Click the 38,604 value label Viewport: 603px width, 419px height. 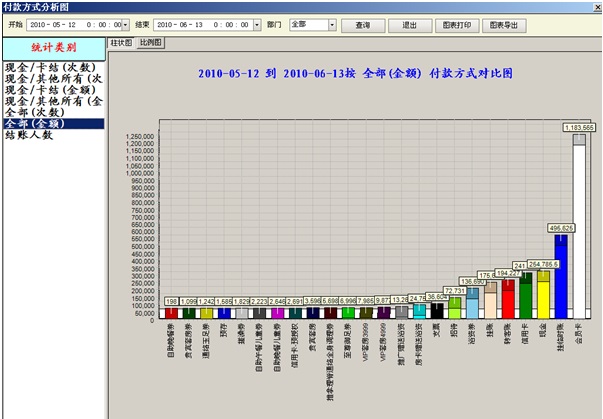pos(437,296)
